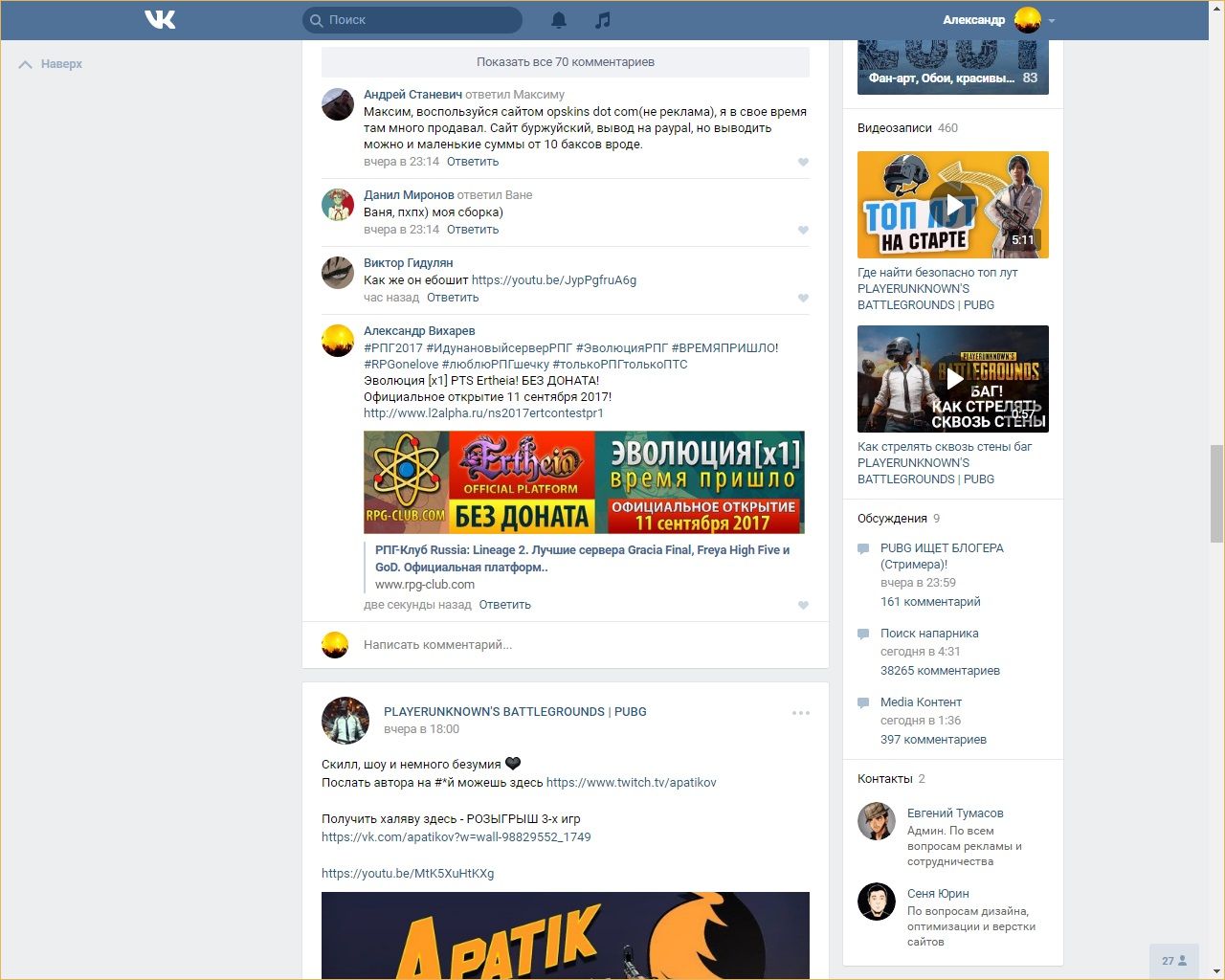
Task: Click the #РПГ2017 hashtag
Action: pyautogui.click(x=393, y=348)
